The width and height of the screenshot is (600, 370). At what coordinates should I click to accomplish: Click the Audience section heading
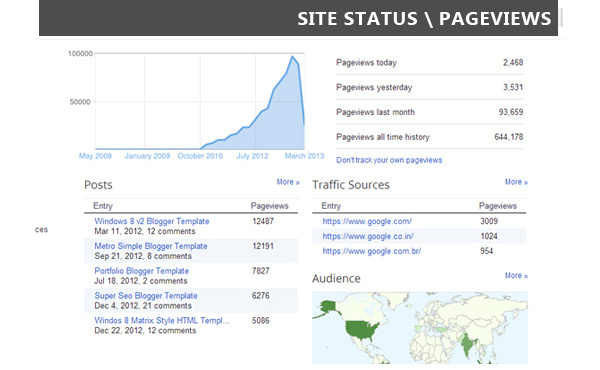tap(336, 279)
